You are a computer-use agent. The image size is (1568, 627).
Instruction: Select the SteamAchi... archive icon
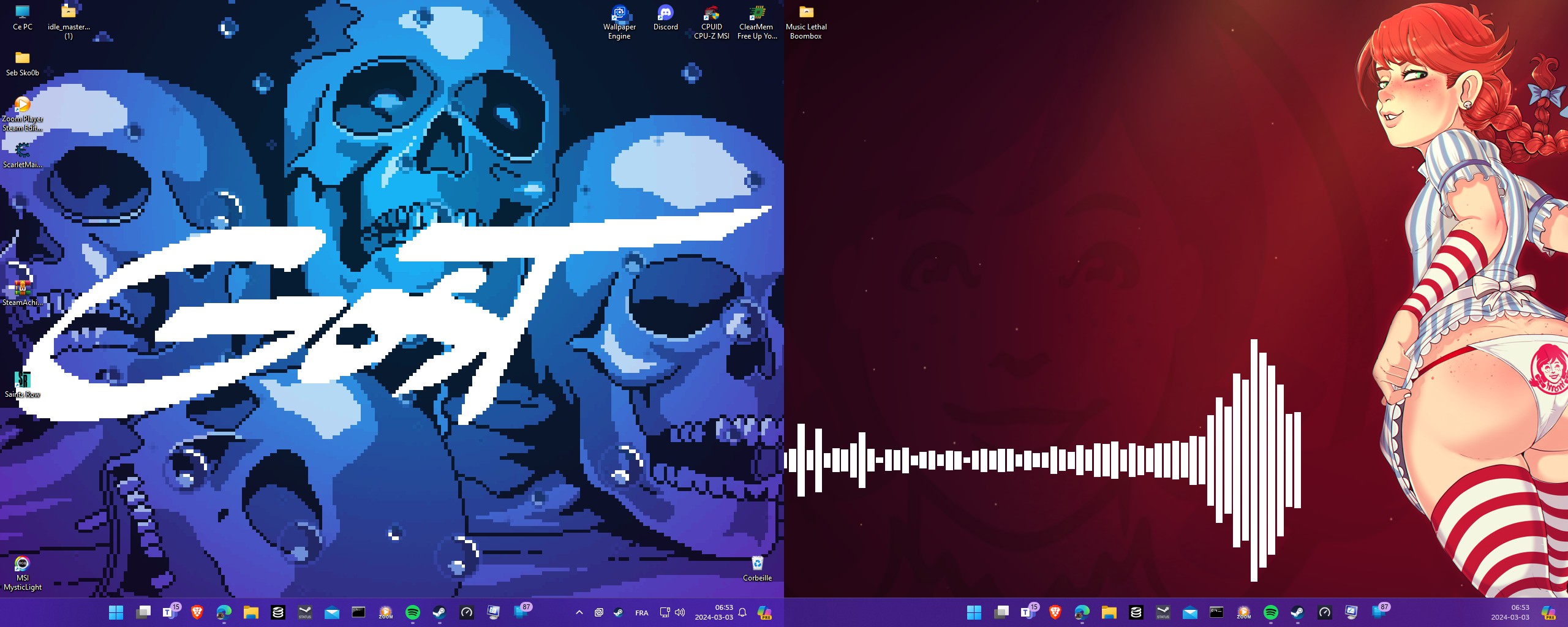(x=23, y=293)
